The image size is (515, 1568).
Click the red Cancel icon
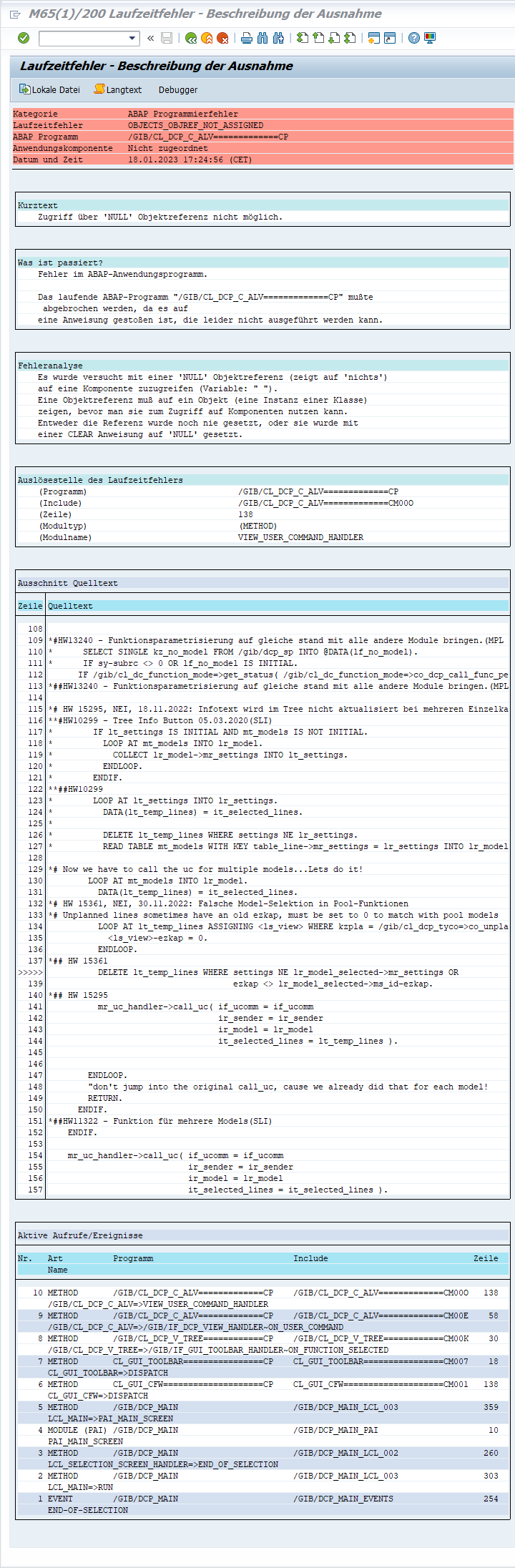click(x=222, y=38)
